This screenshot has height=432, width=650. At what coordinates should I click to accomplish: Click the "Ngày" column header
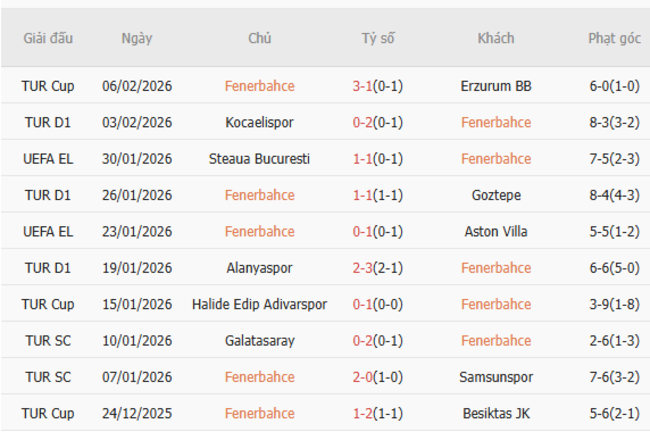[137, 39]
